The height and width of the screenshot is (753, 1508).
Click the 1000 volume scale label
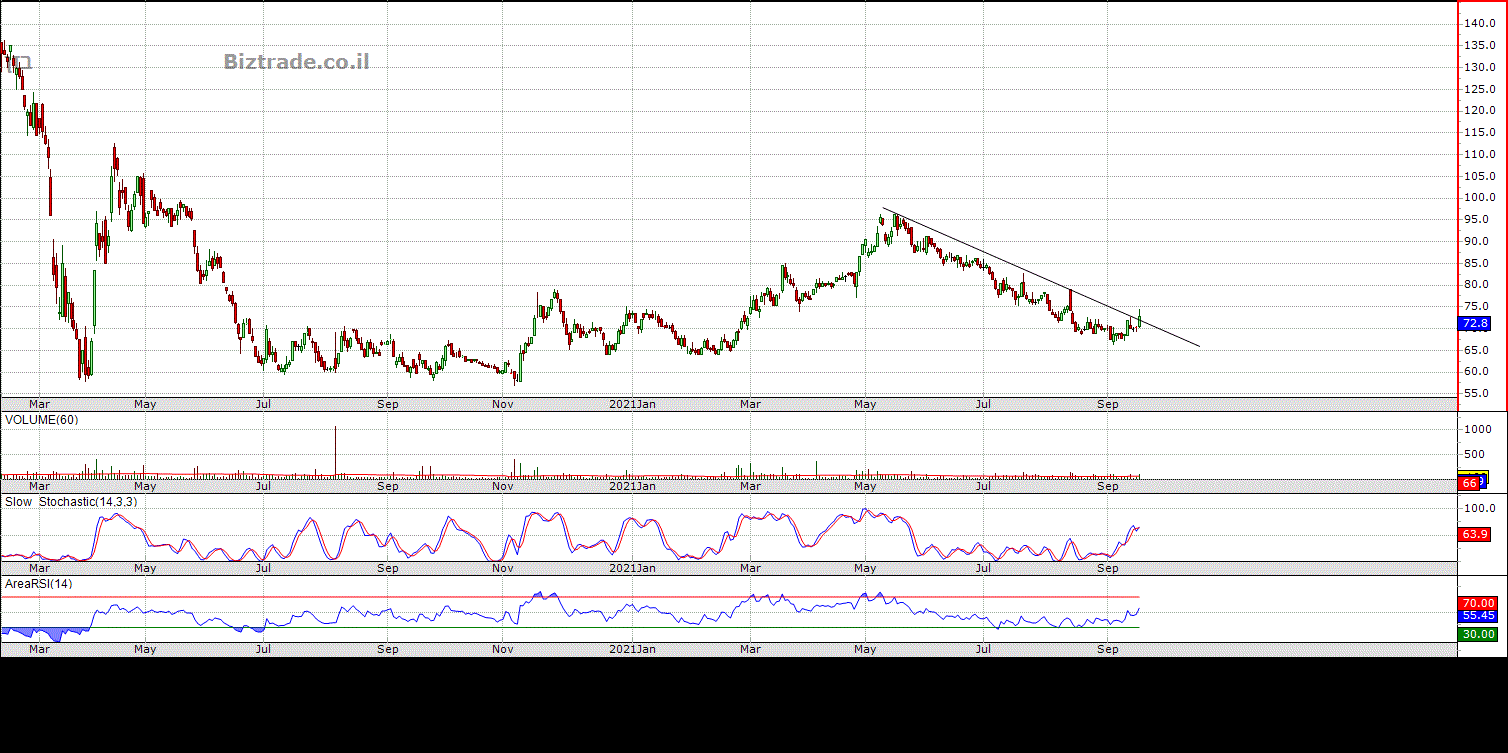pos(1477,429)
